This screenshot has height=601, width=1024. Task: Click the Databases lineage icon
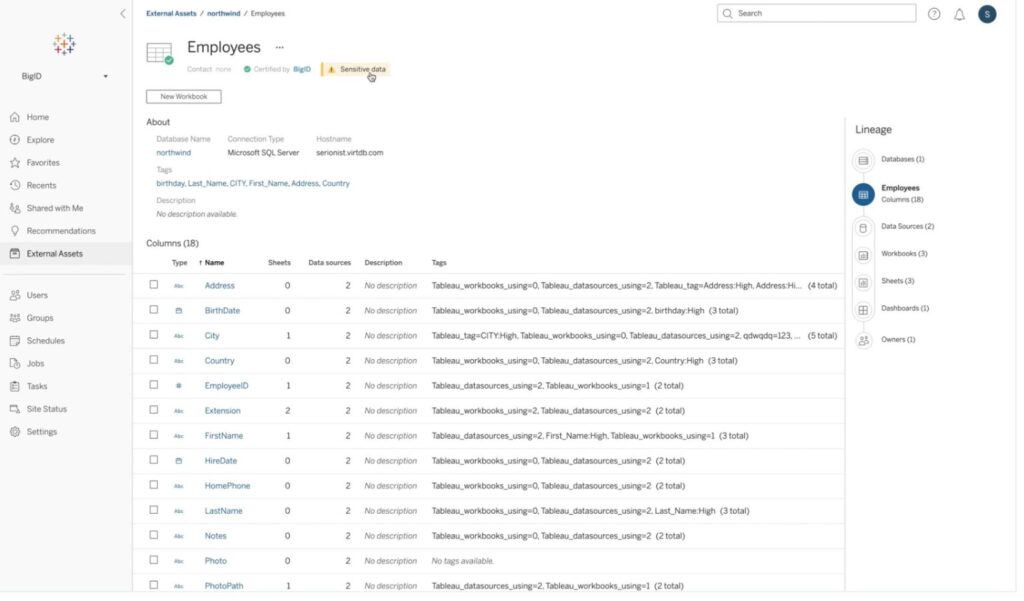coord(863,160)
